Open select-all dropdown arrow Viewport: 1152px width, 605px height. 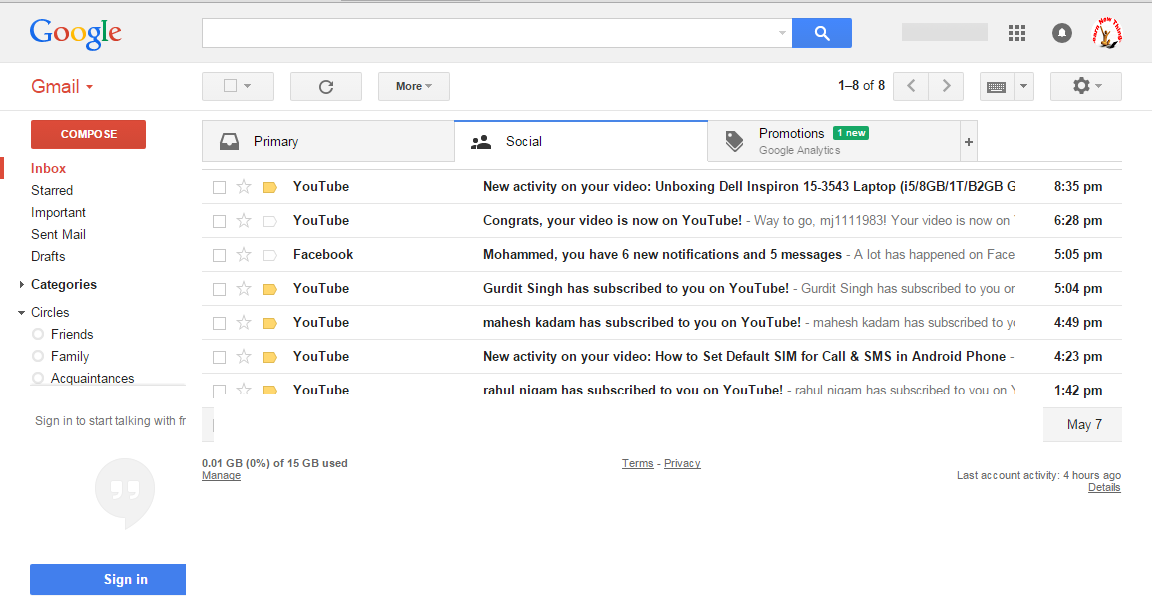[x=248, y=86]
